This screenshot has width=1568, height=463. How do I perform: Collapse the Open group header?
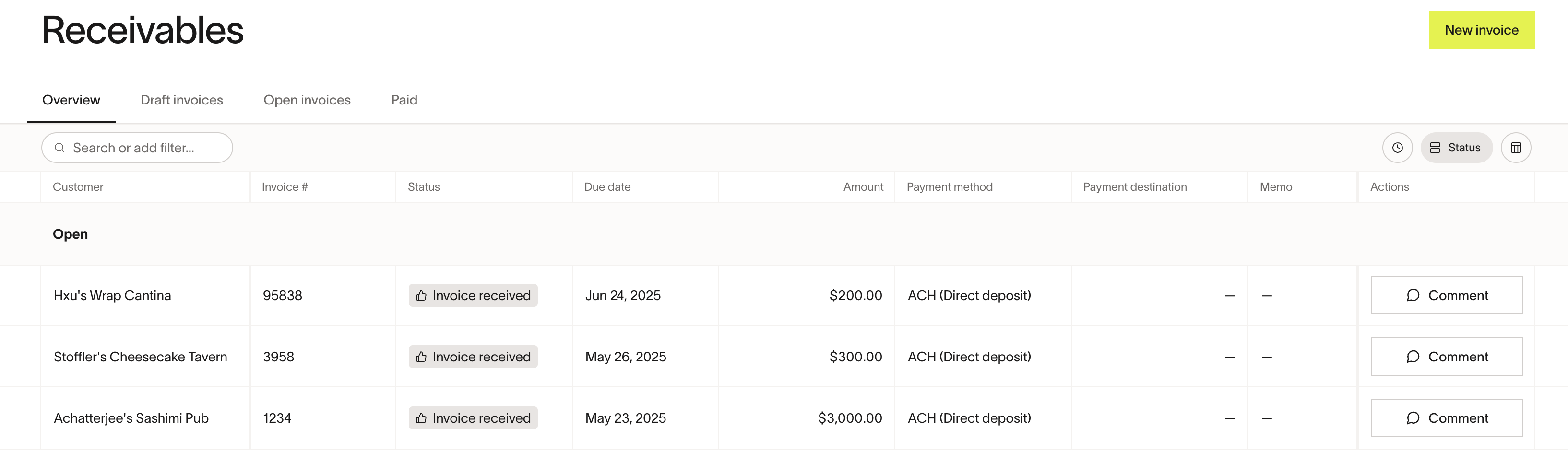click(70, 234)
